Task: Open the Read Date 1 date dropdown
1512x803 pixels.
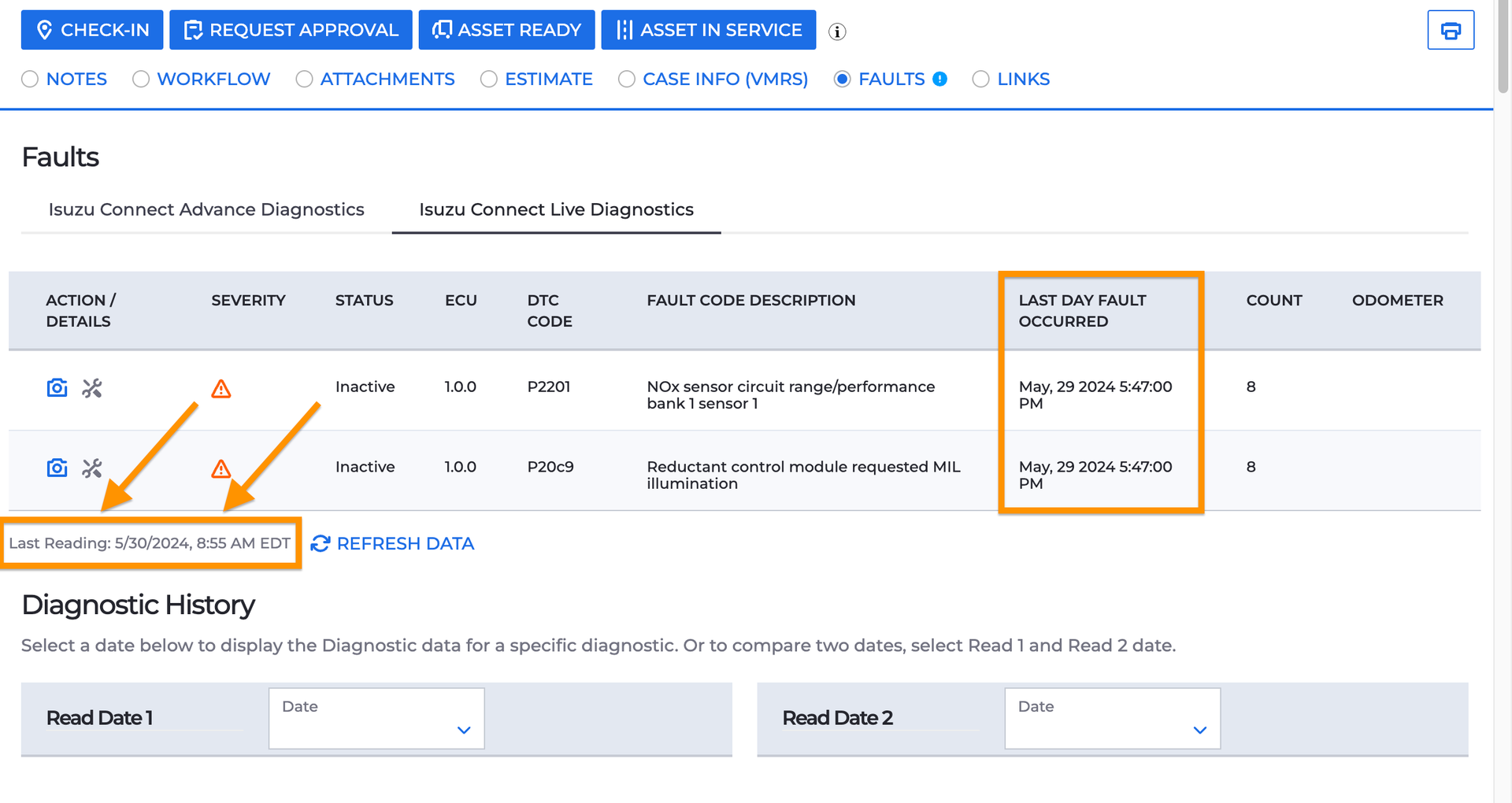Action: click(x=376, y=718)
